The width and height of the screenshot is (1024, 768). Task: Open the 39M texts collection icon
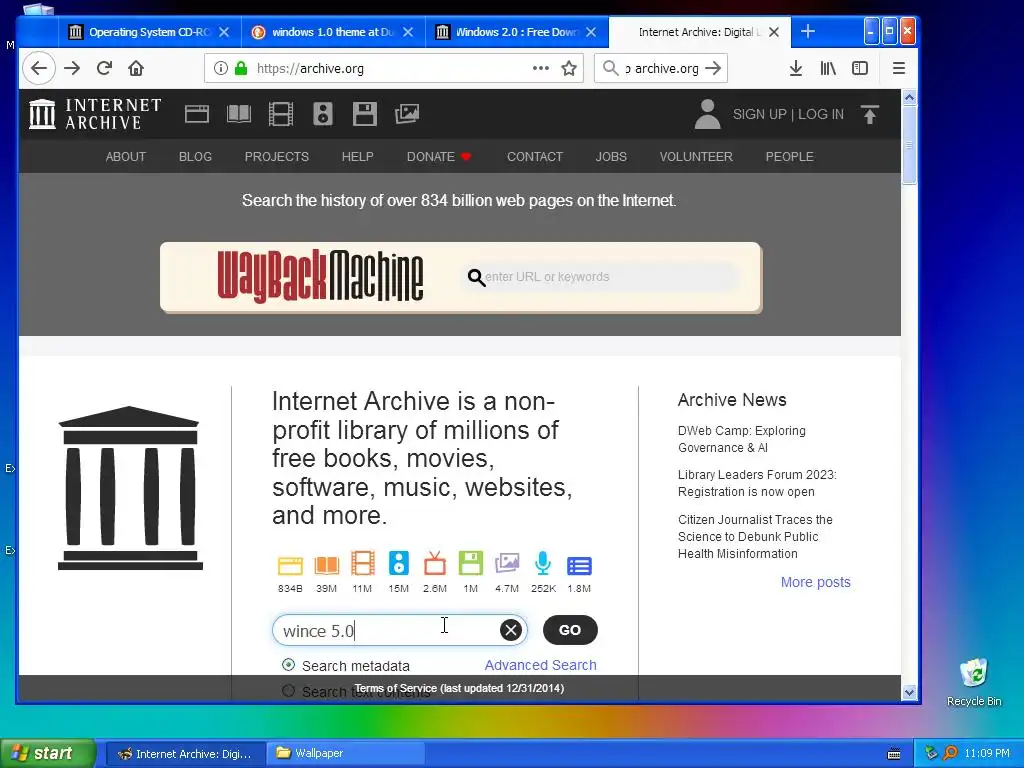327,565
